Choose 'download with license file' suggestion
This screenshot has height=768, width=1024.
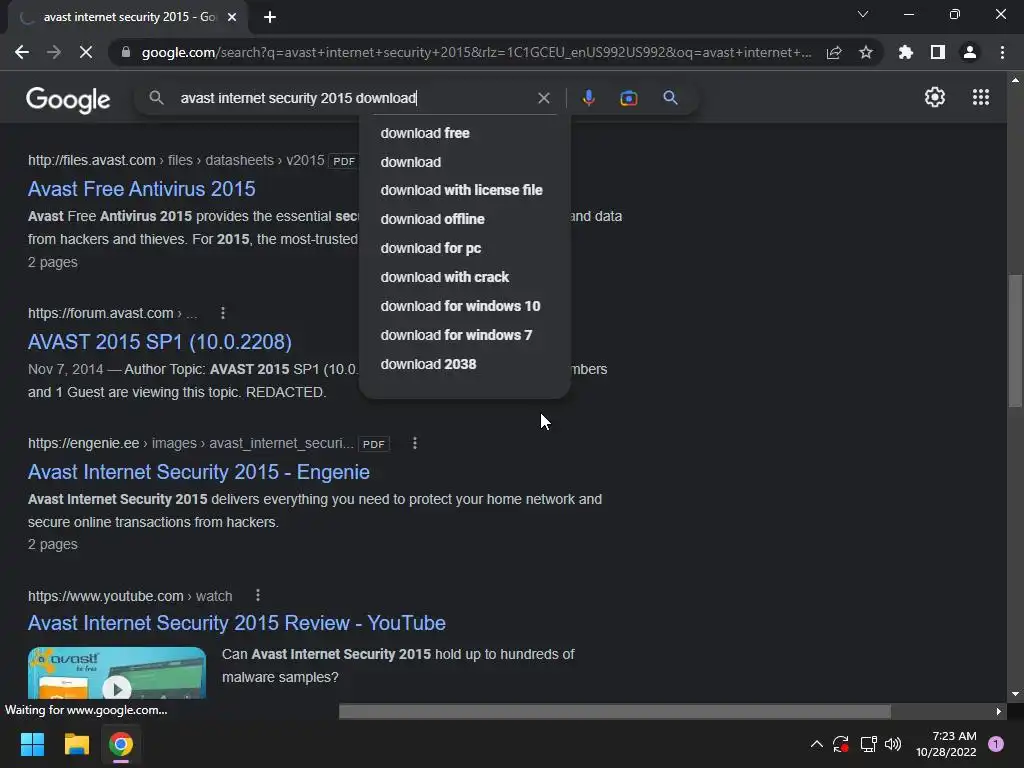click(464, 190)
